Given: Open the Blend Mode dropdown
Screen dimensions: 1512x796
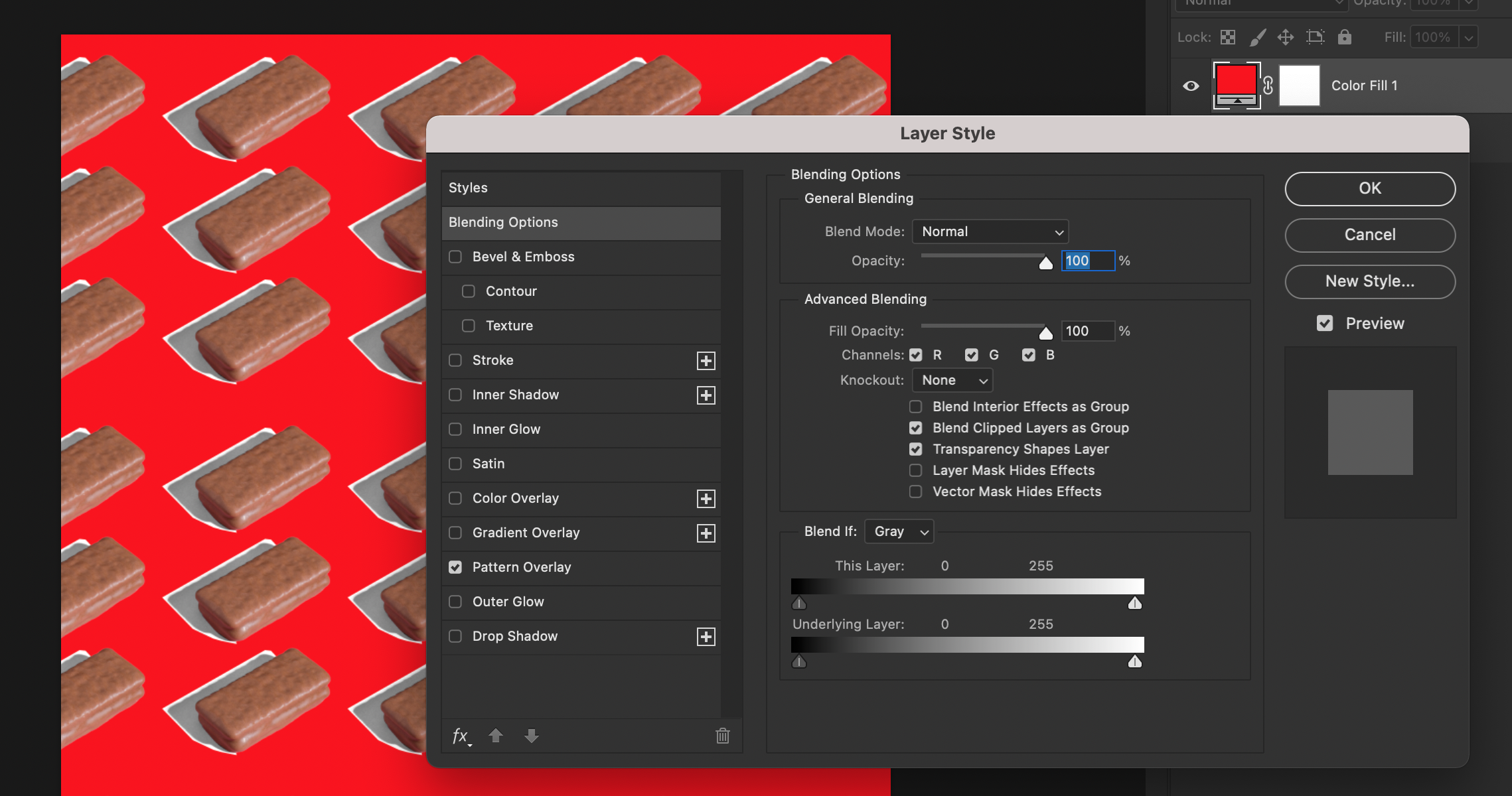Looking at the screenshot, I should tap(990, 232).
